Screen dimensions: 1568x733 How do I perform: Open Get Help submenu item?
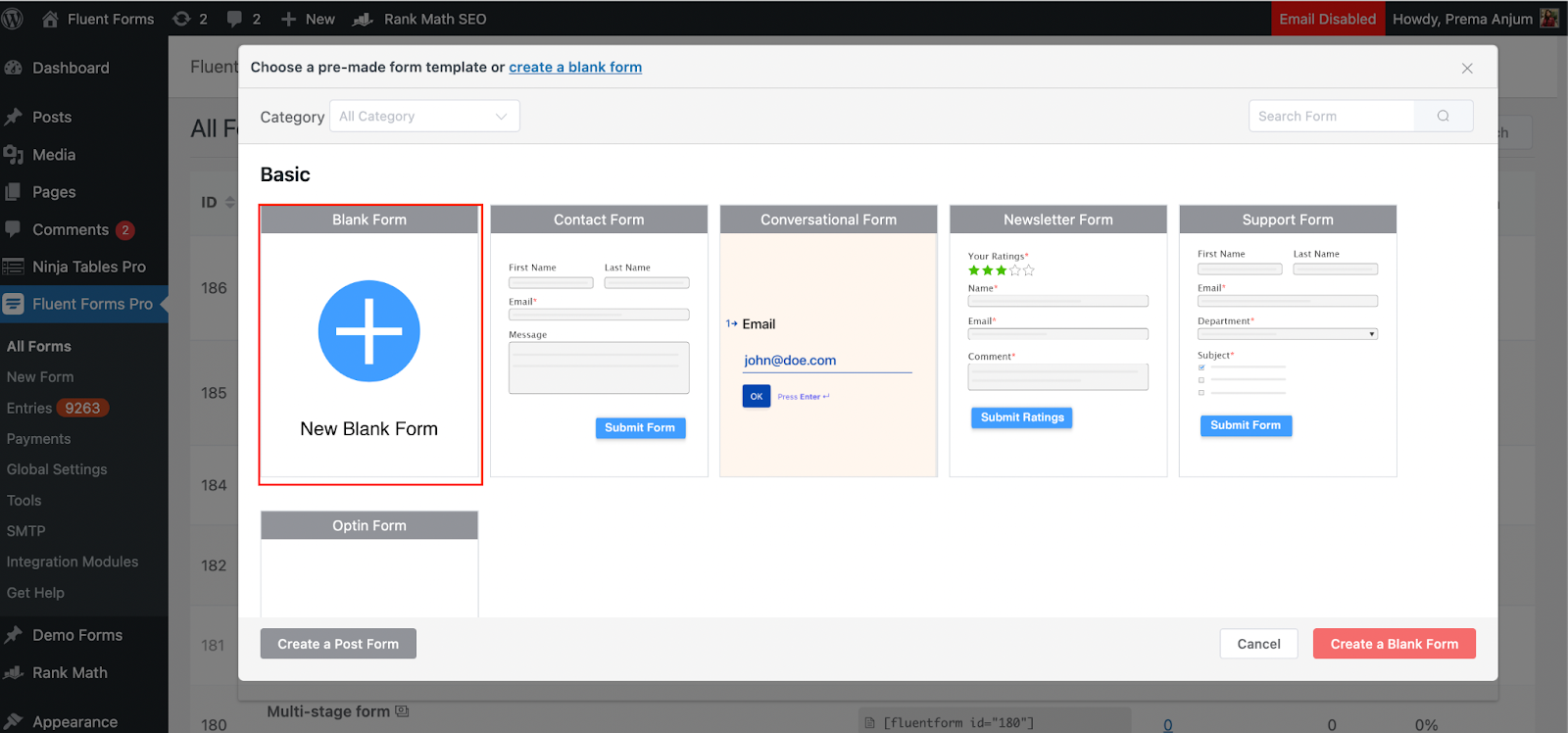(x=35, y=593)
